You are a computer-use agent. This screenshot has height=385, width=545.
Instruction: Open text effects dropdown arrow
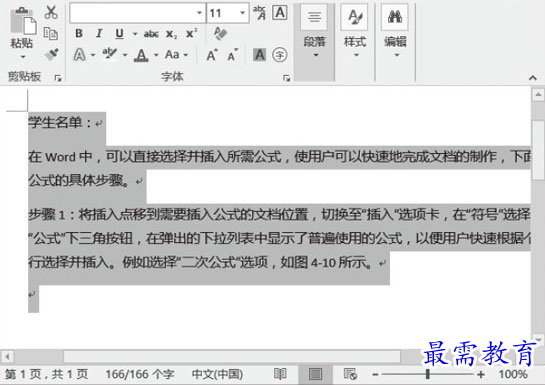[x=92, y=55]
